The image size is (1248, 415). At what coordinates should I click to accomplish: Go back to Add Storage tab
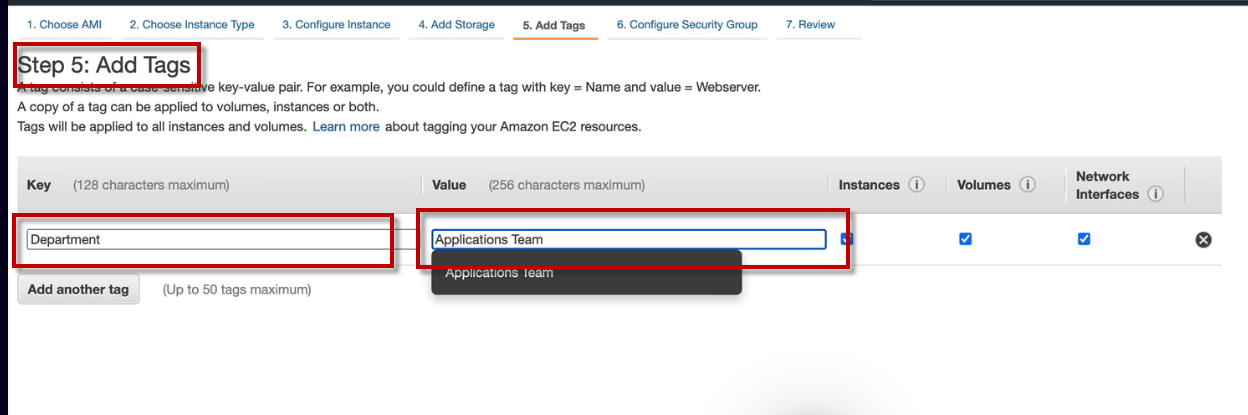(456, 25)
